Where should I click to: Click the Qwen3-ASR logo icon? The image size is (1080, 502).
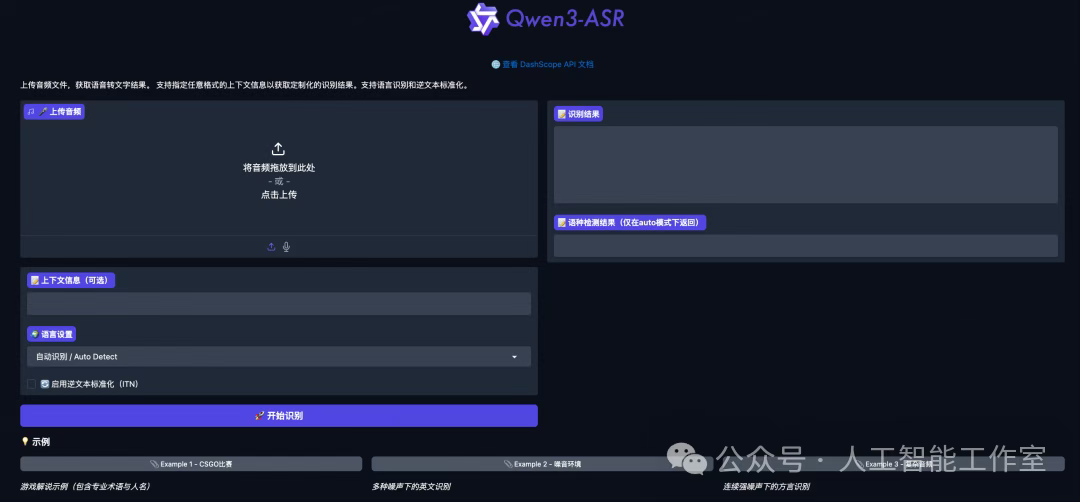click(483, 19)
